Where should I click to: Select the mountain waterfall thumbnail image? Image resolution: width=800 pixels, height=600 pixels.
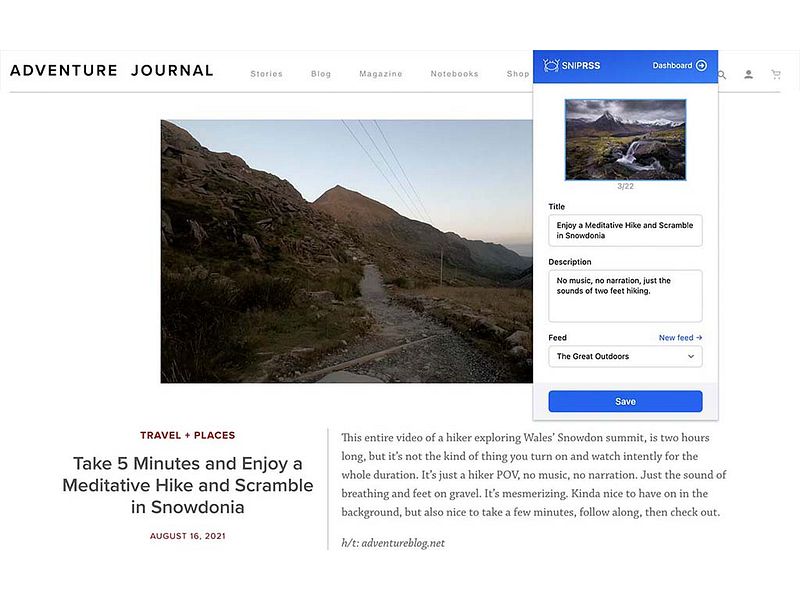(626, 140)
